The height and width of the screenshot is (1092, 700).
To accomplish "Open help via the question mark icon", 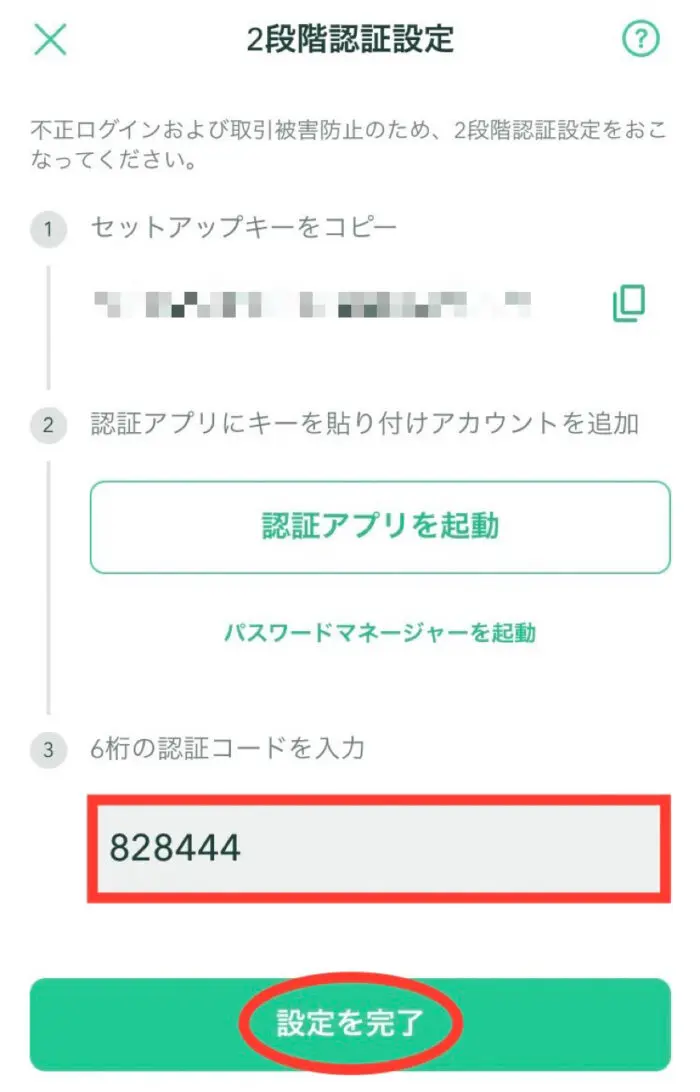I will coord(640,39).
